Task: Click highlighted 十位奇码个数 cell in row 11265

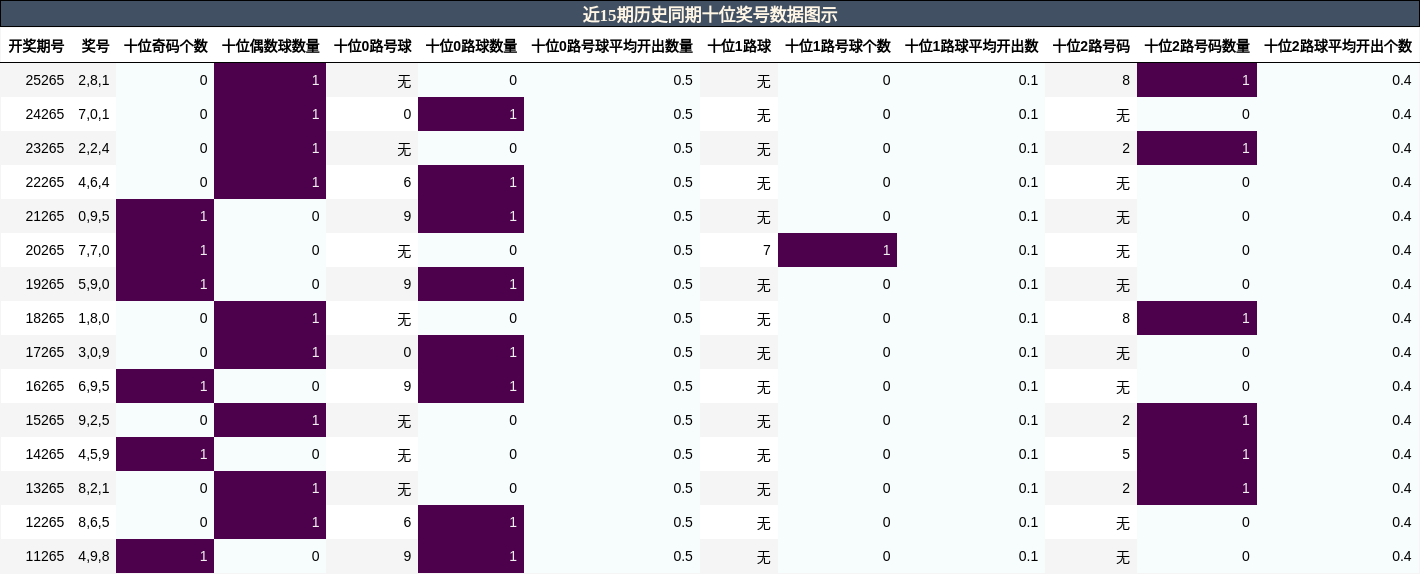Action: pyautogui.click(x=165, y=556)
